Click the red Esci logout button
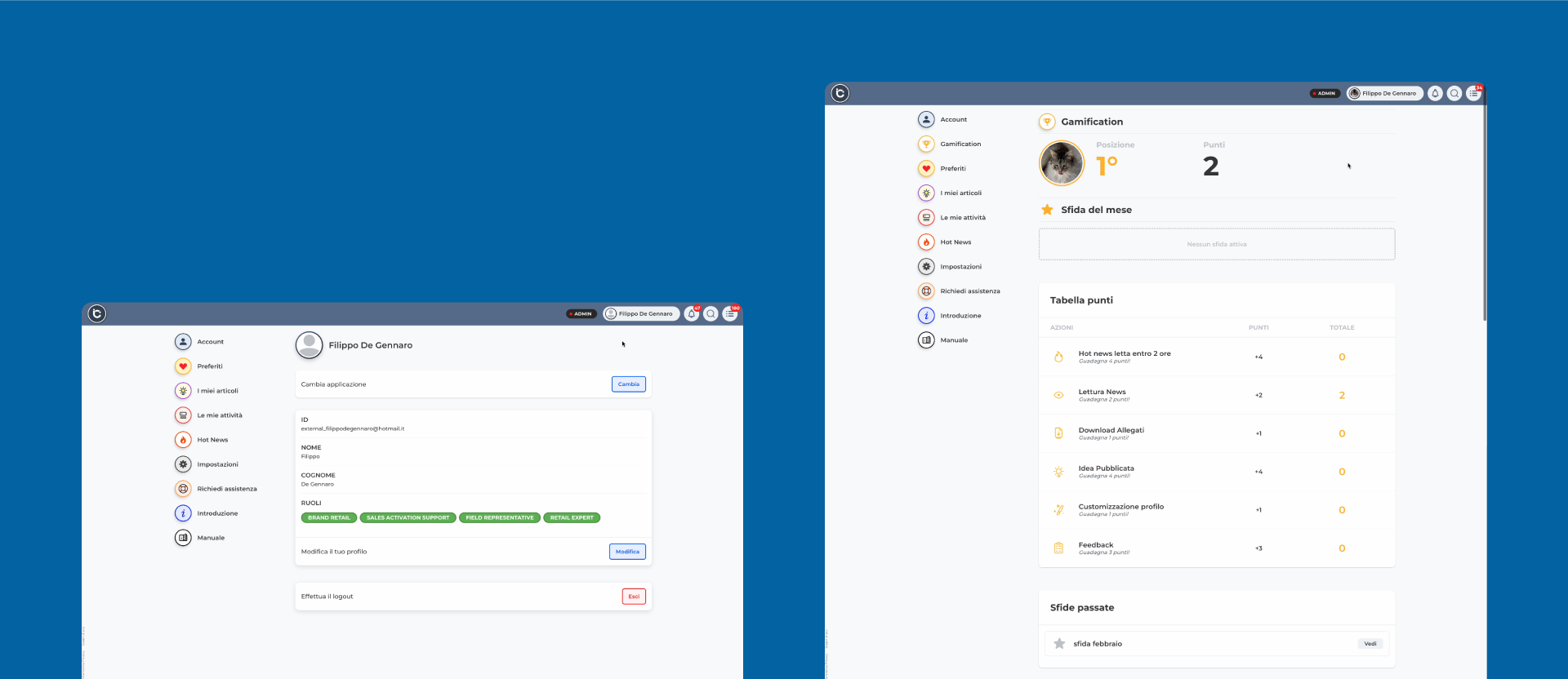Screen dimensions: 1568x679 [x=634, y=597]
